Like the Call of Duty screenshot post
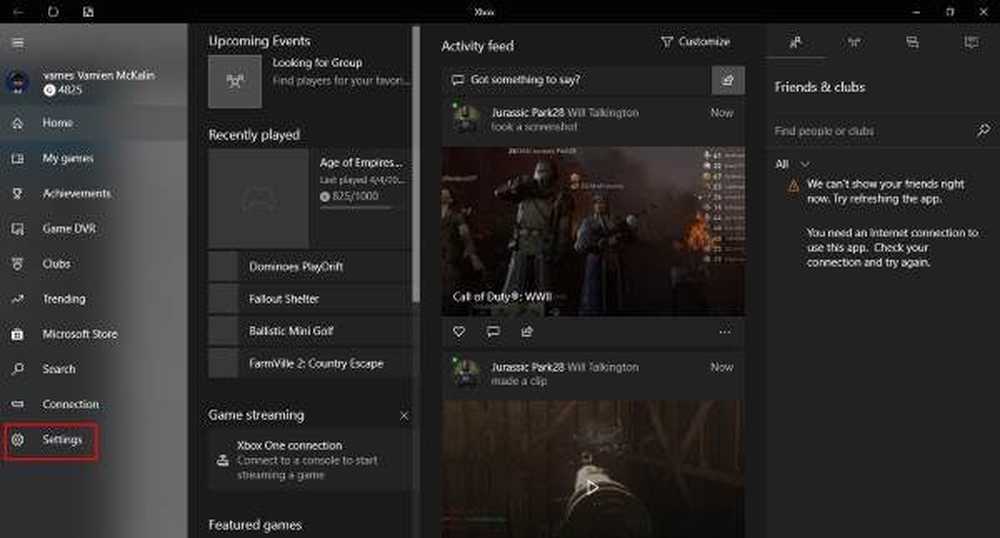The image size is (1000, 538). click(x=459, y=331)
